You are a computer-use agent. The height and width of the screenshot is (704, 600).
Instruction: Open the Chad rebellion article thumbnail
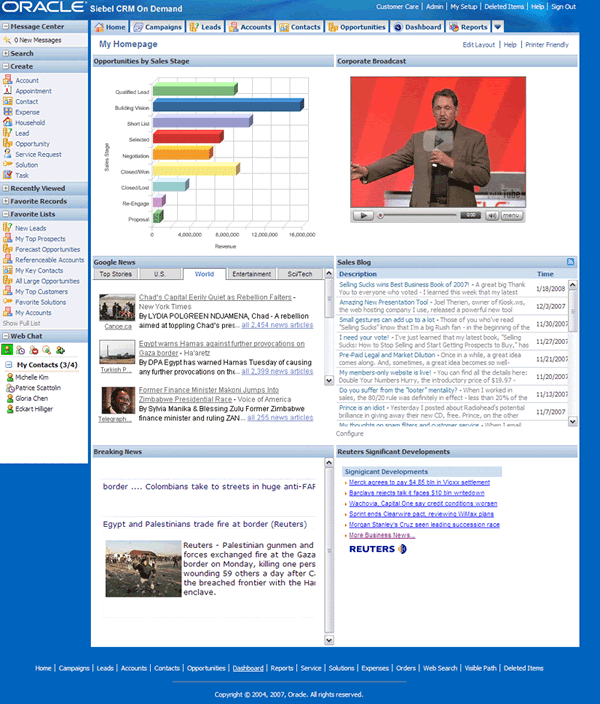[x=117, y=308]
